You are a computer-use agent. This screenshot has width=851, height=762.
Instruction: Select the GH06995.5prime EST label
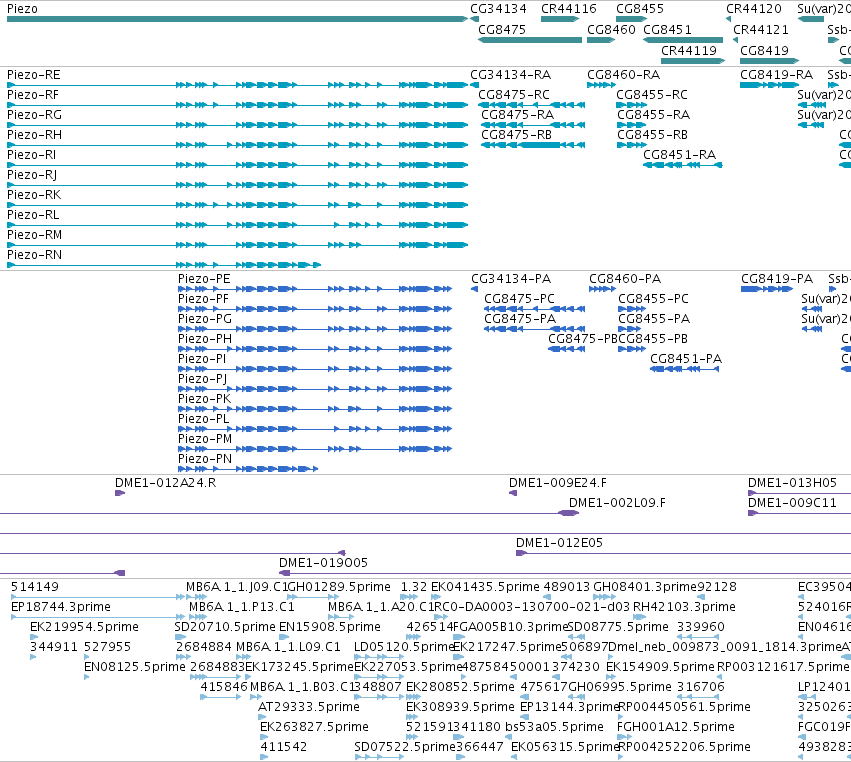coord(620,687)
